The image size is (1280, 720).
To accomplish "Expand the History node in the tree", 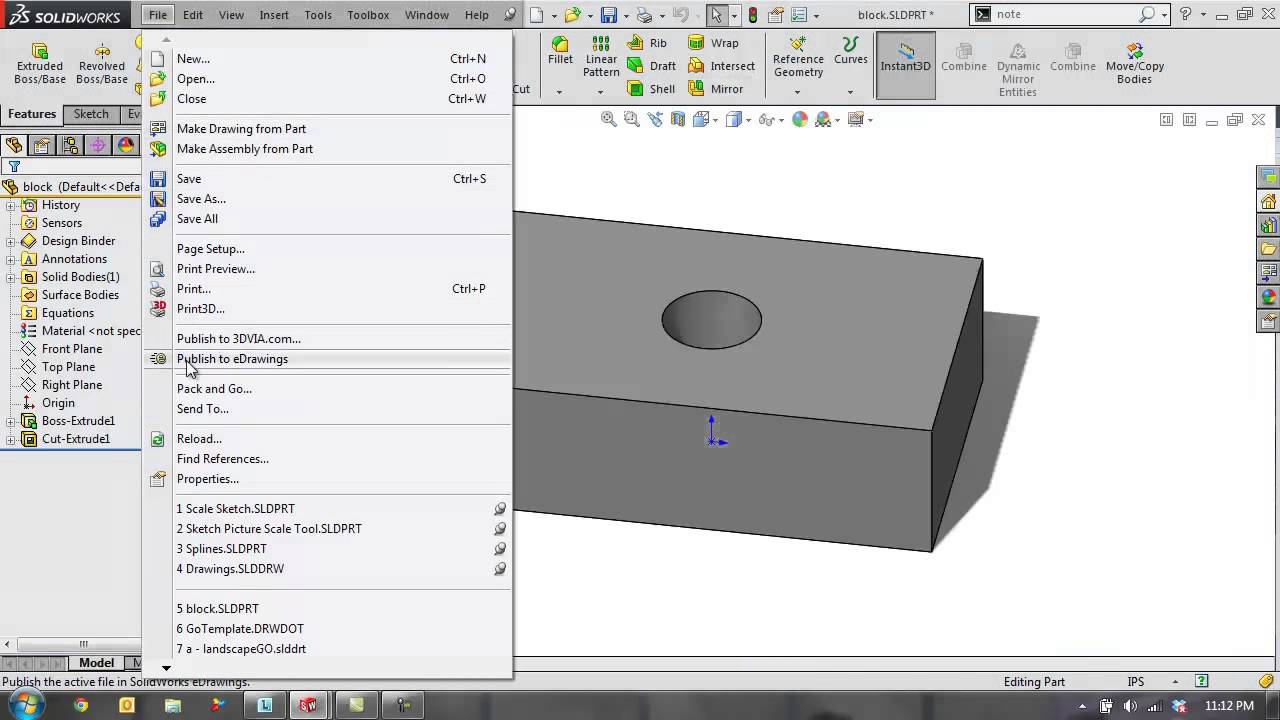I will (x=11, y=205).
